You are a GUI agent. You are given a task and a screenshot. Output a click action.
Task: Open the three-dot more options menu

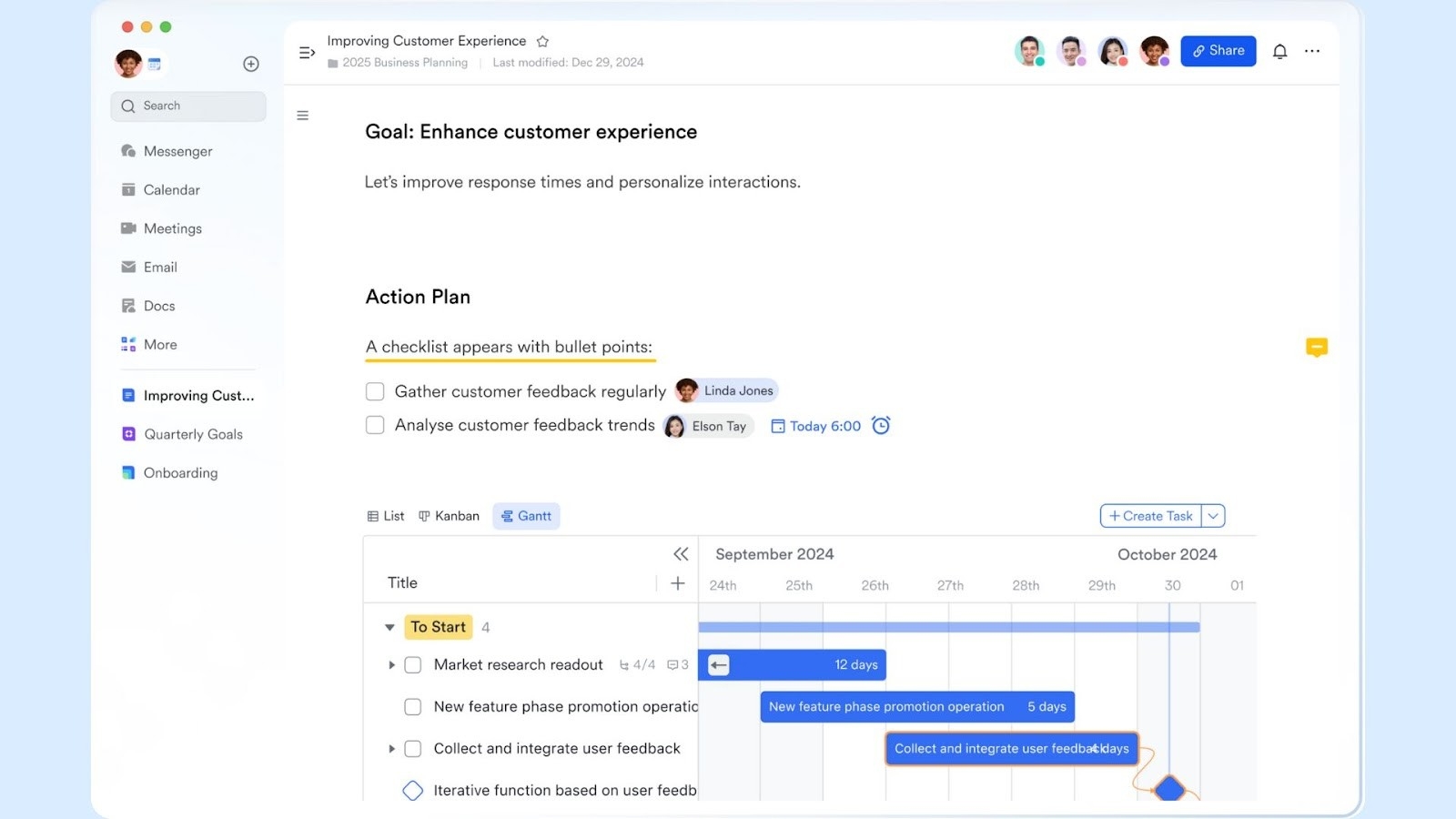(1311, 51)
